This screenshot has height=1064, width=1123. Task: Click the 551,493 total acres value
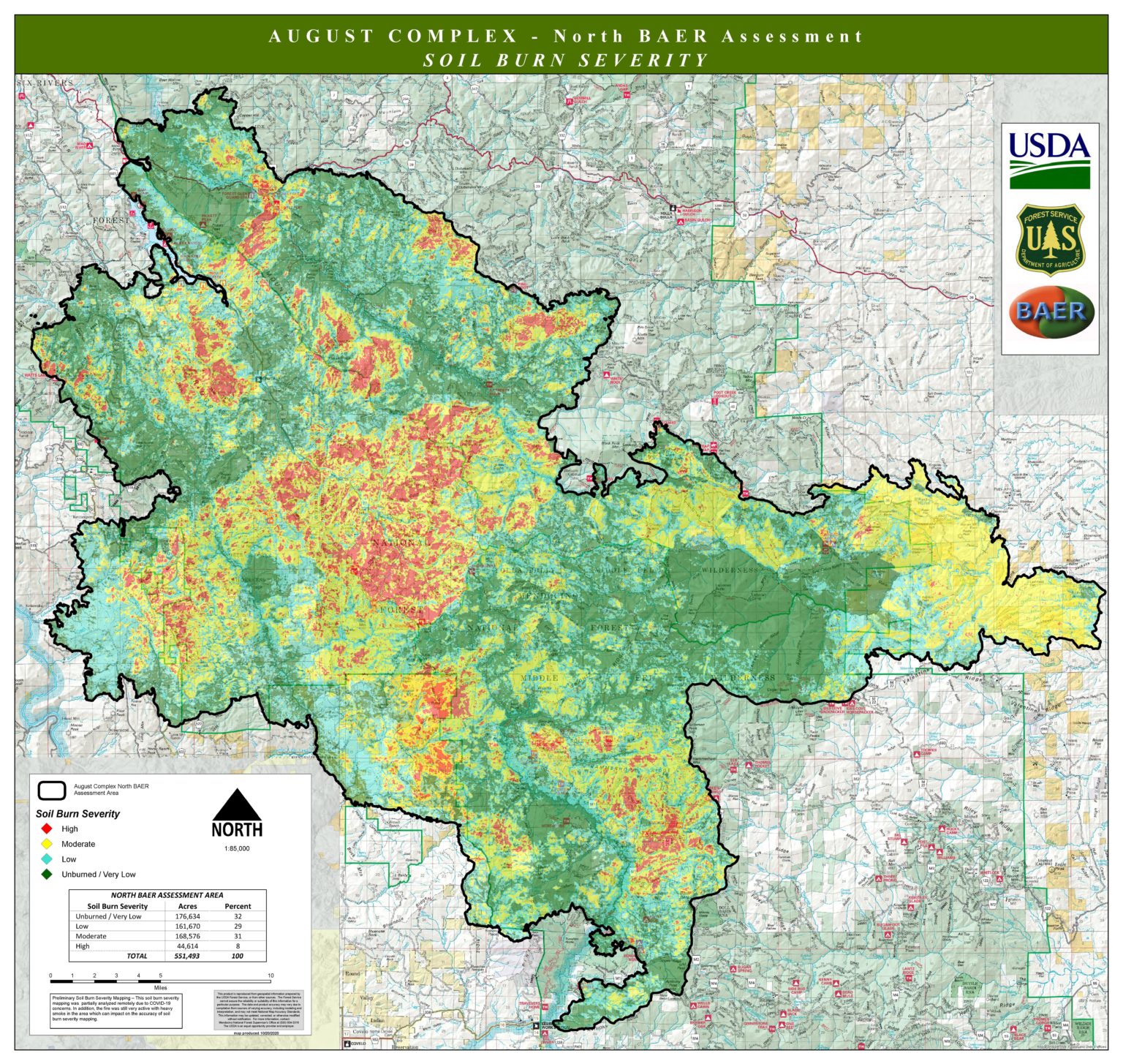187,956
